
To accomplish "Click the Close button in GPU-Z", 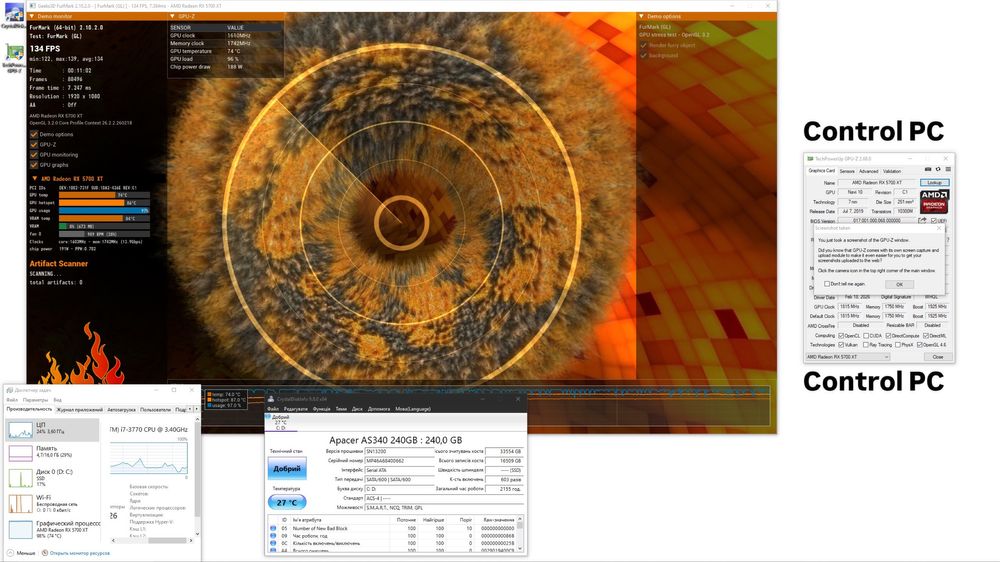I will pyautogui.click(x=938, y=357).
